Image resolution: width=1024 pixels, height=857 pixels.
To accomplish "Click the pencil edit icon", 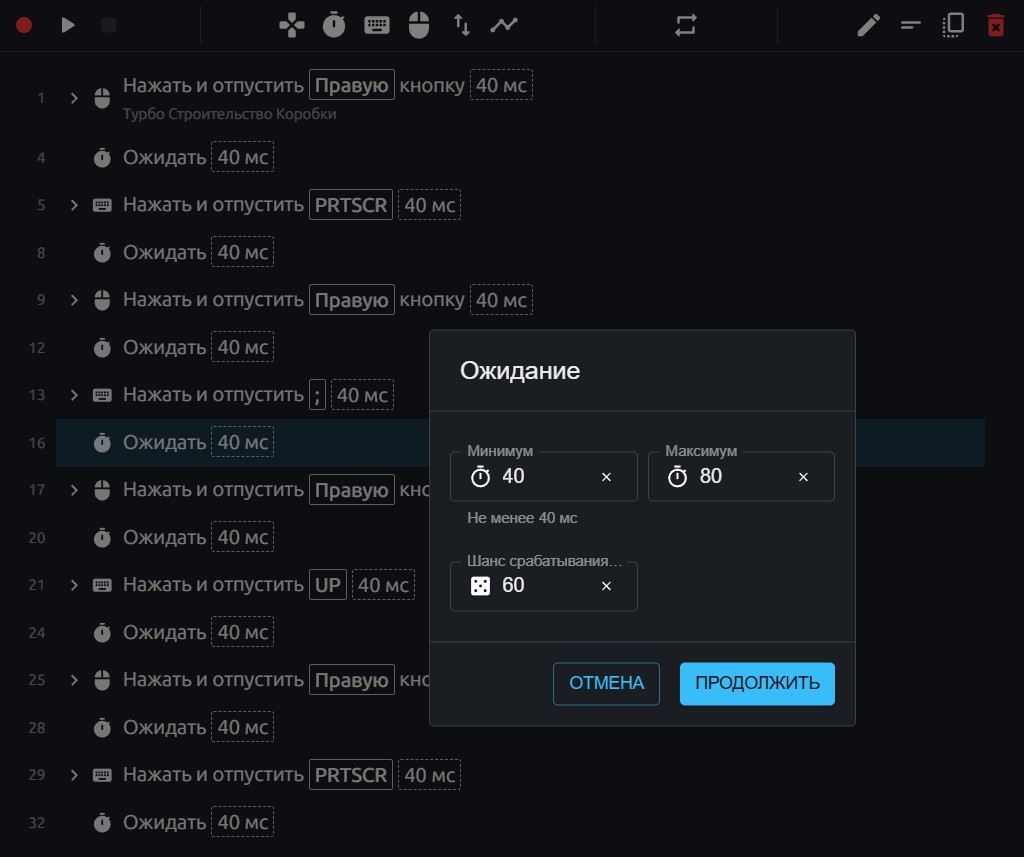I will coord(869,25).
